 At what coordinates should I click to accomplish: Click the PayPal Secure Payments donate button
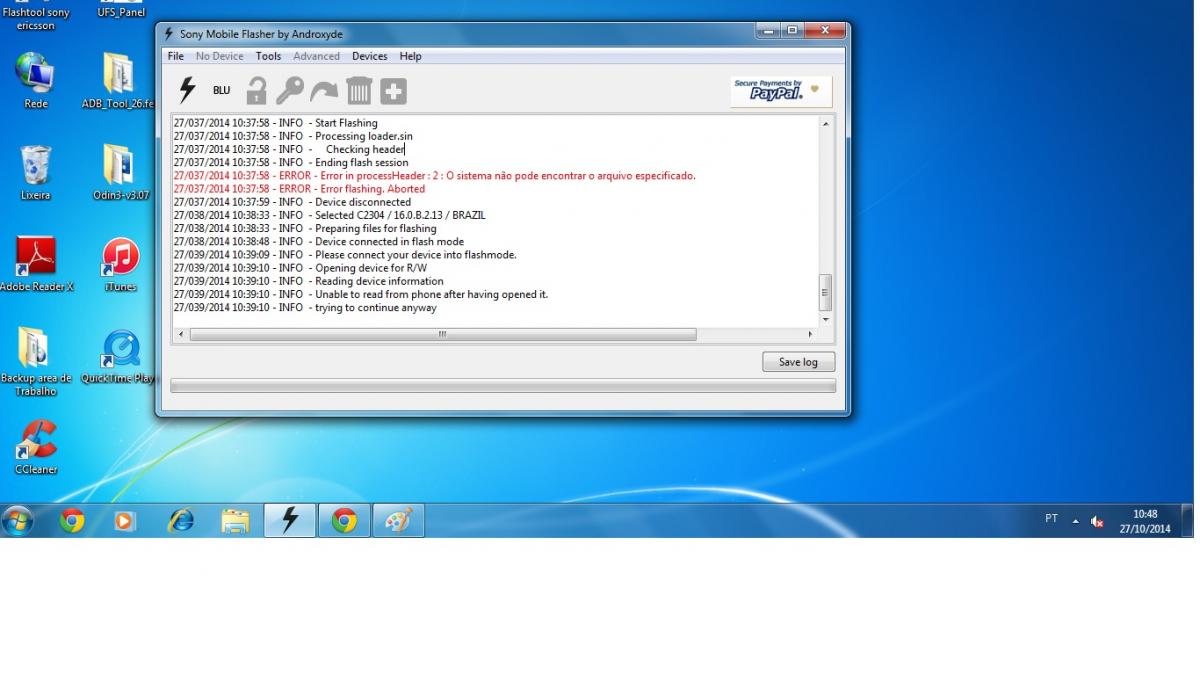(x=781, y=91)
